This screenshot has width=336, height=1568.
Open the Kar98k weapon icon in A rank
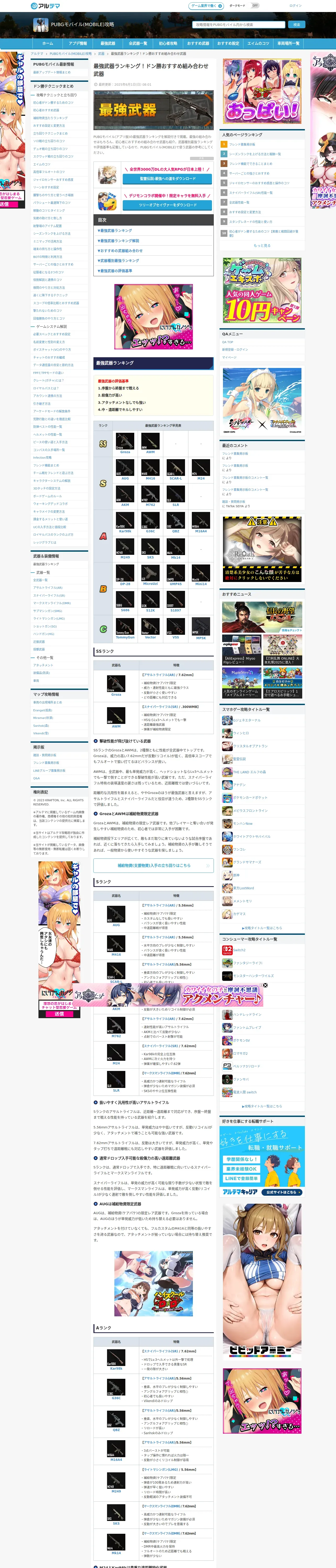click(125, 520)
